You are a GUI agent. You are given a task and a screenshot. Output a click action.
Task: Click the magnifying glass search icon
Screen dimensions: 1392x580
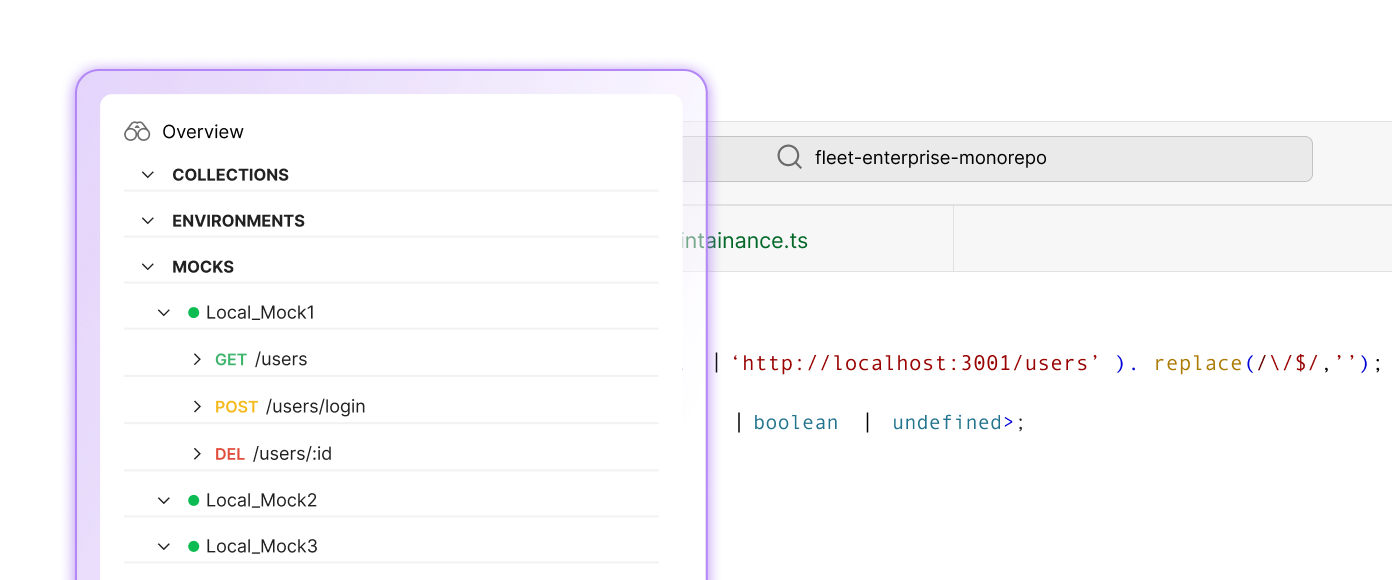[789, 158]
